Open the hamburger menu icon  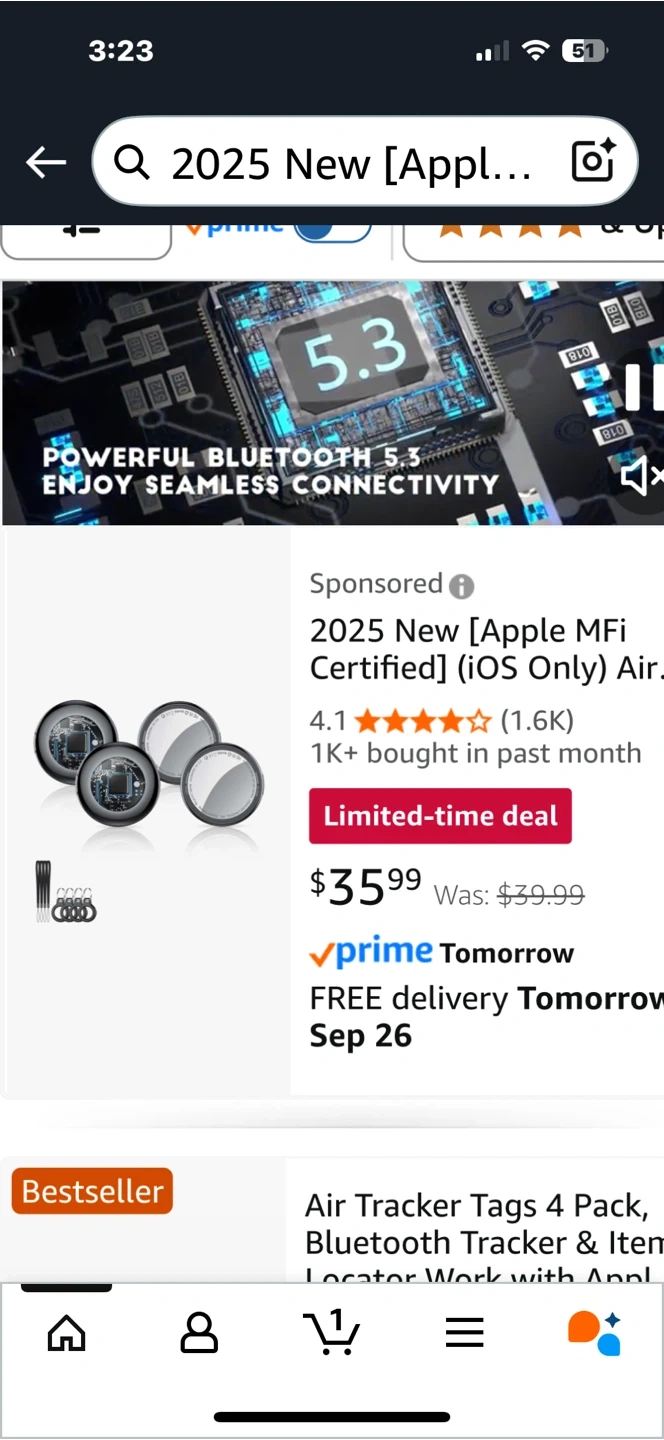464,1332
